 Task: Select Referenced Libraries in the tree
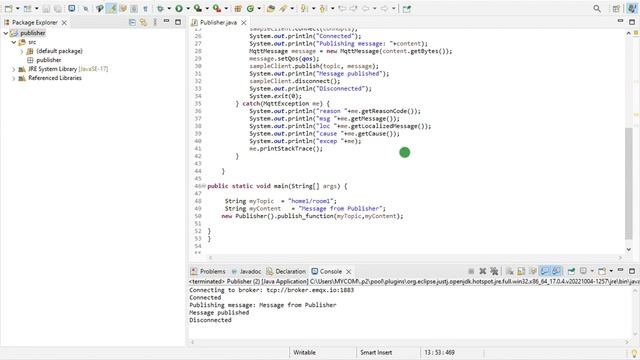click(x=55, y=78)
